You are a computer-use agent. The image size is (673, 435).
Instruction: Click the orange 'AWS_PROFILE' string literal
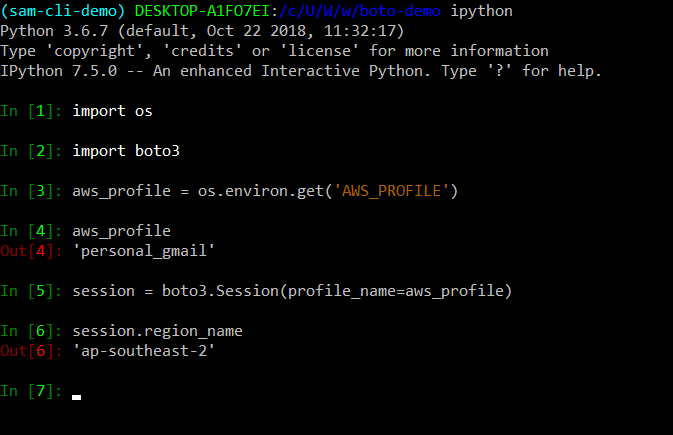392,190
